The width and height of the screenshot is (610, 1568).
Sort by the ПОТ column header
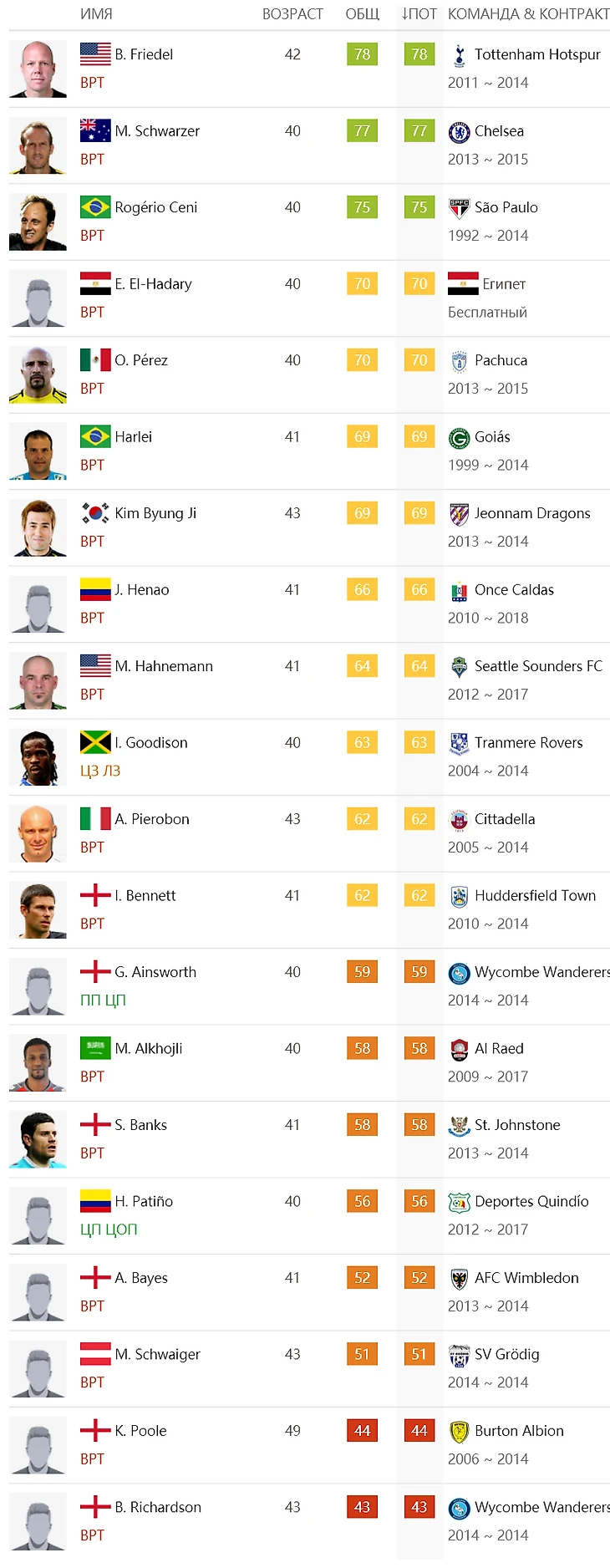(x=419, y=14)
